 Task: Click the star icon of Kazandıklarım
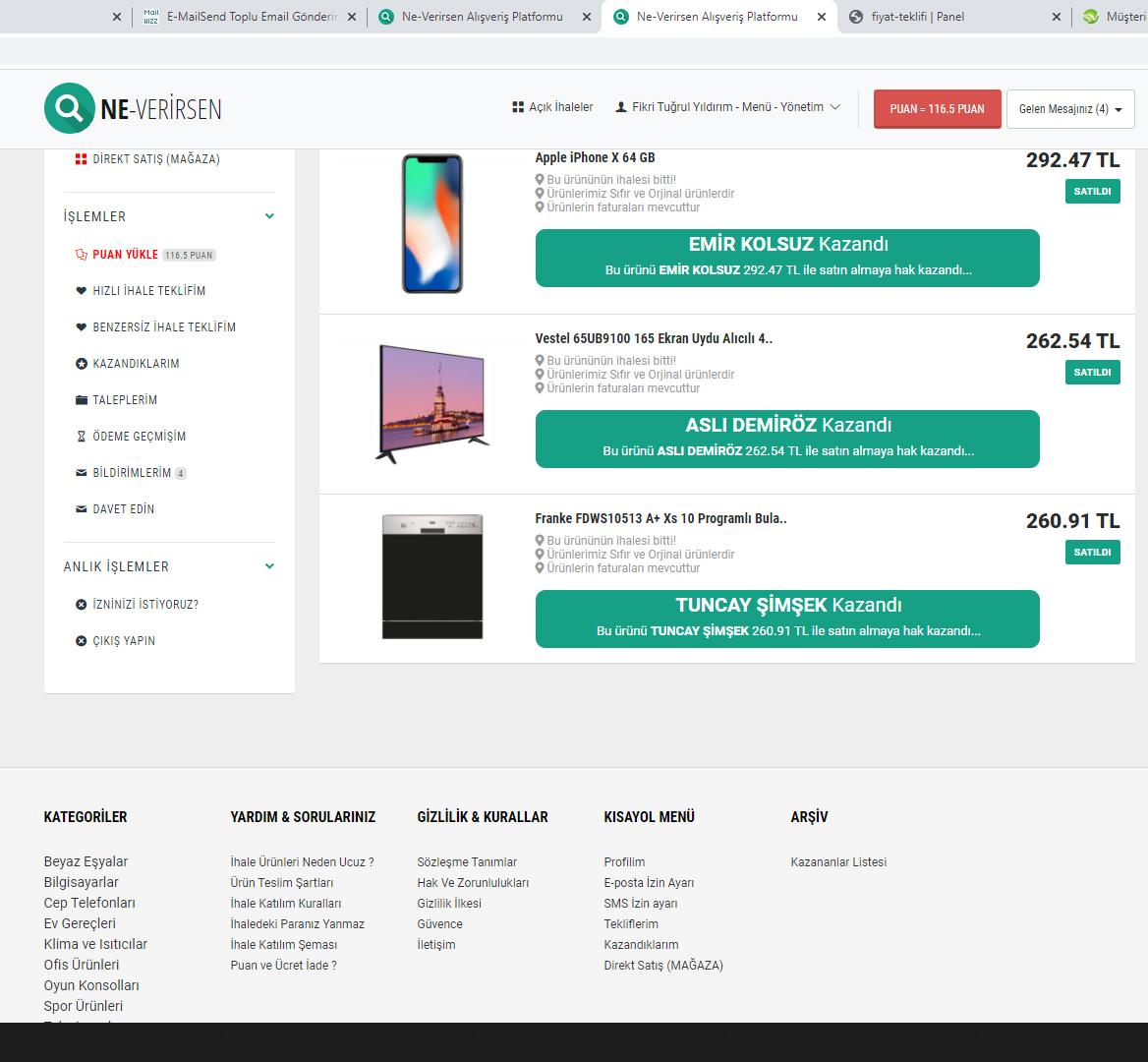point(82,363)
